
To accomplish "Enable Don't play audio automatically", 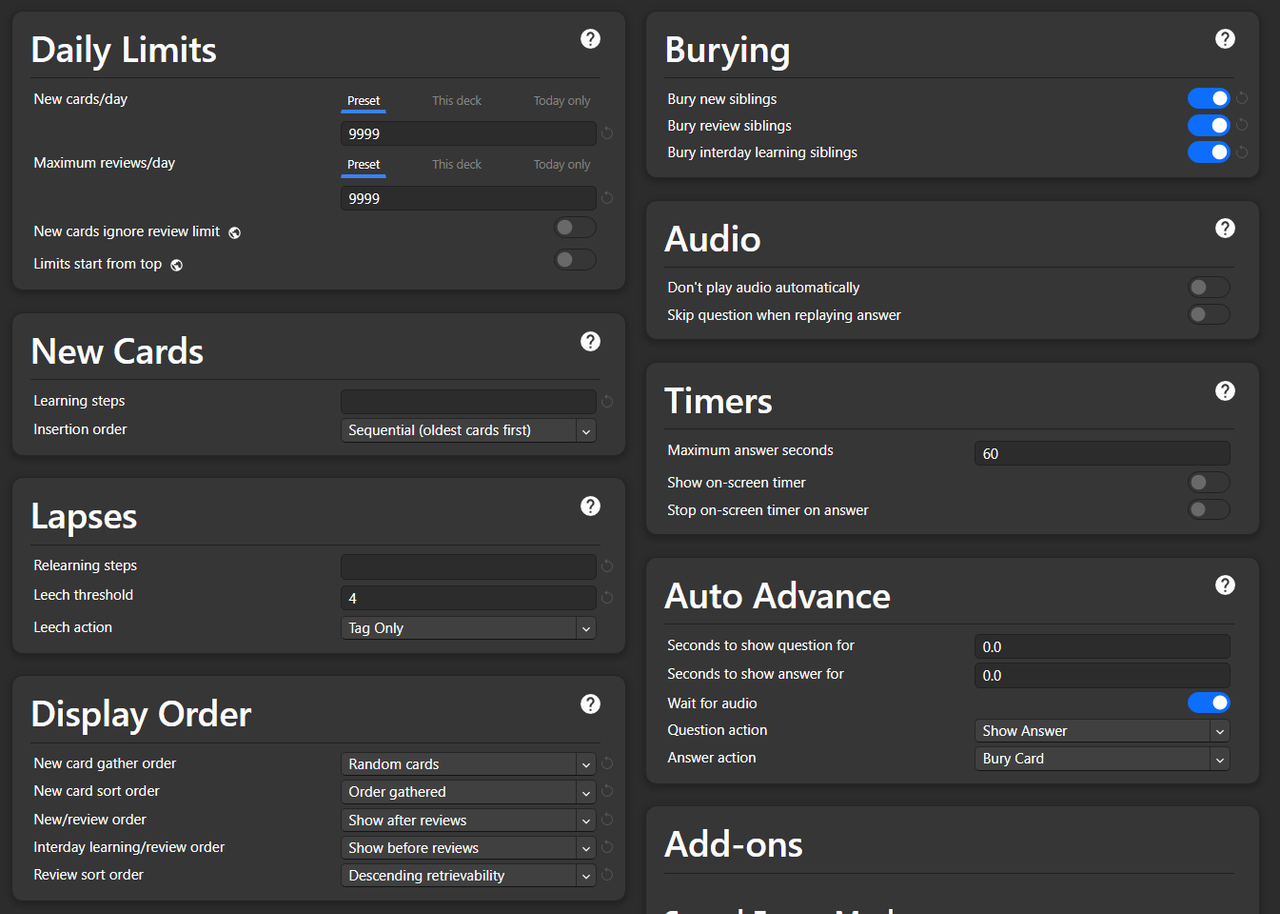I will point(1209,288).
